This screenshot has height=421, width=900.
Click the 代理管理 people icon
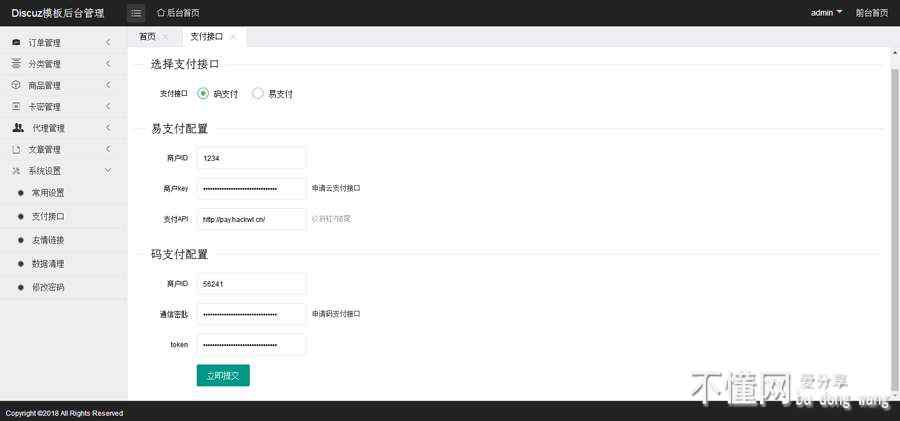(x=18, y=128)
